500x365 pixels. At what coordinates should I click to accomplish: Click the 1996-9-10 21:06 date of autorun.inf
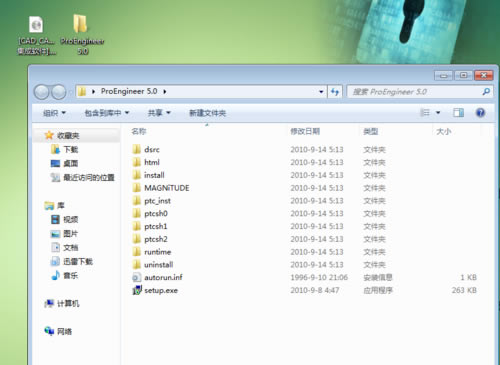(319, 277)
